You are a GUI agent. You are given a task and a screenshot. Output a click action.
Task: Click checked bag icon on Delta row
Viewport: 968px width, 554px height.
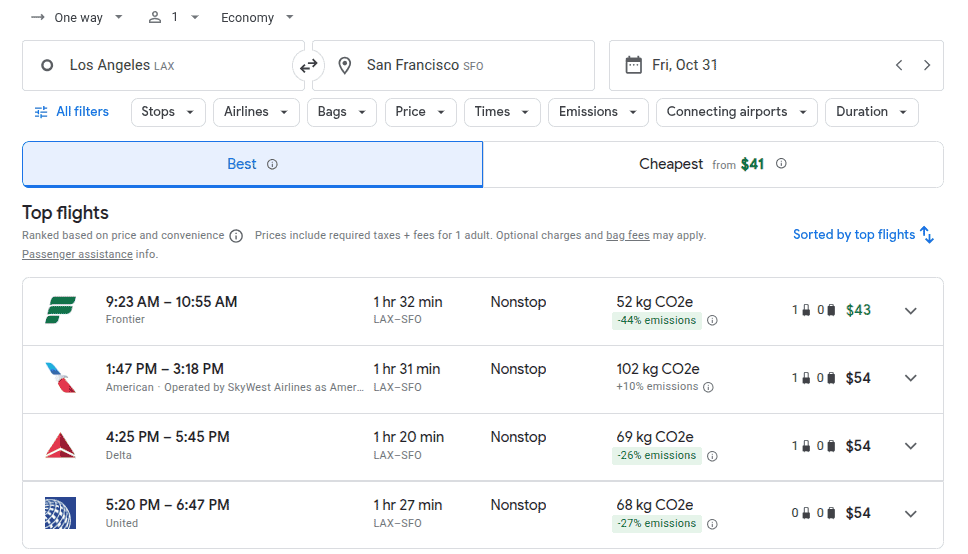pyautogui.click(x=831, y=446)
